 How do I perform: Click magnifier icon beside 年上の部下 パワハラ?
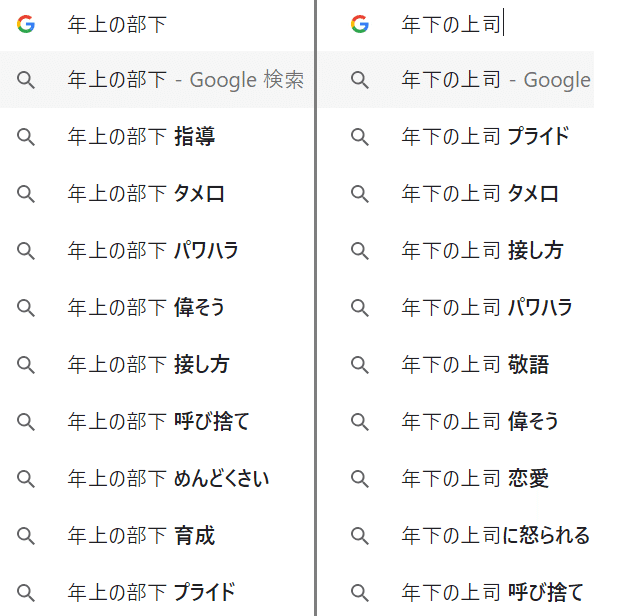(x=26, y=251)
